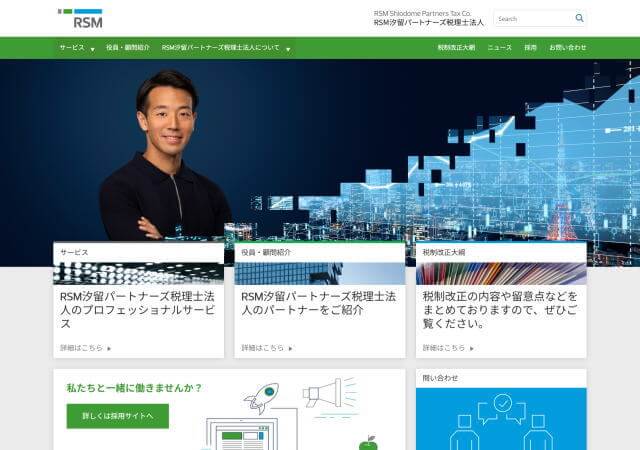Image resolution: width=640 pixels, height=450 pixels.
Task: Click the サービス card header label
Action: (74, 252)
